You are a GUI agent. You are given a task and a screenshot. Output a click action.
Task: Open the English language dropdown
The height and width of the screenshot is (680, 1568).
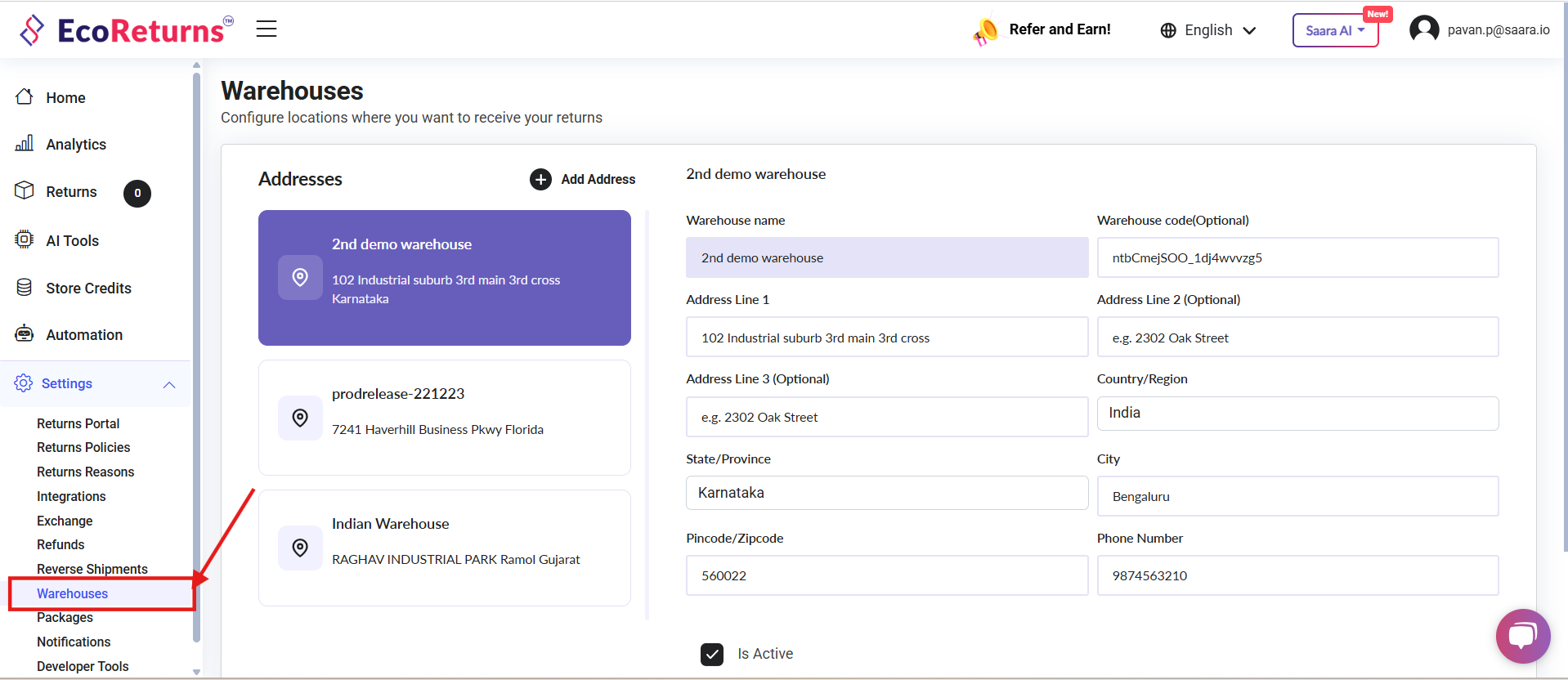tap(1207, 30)
